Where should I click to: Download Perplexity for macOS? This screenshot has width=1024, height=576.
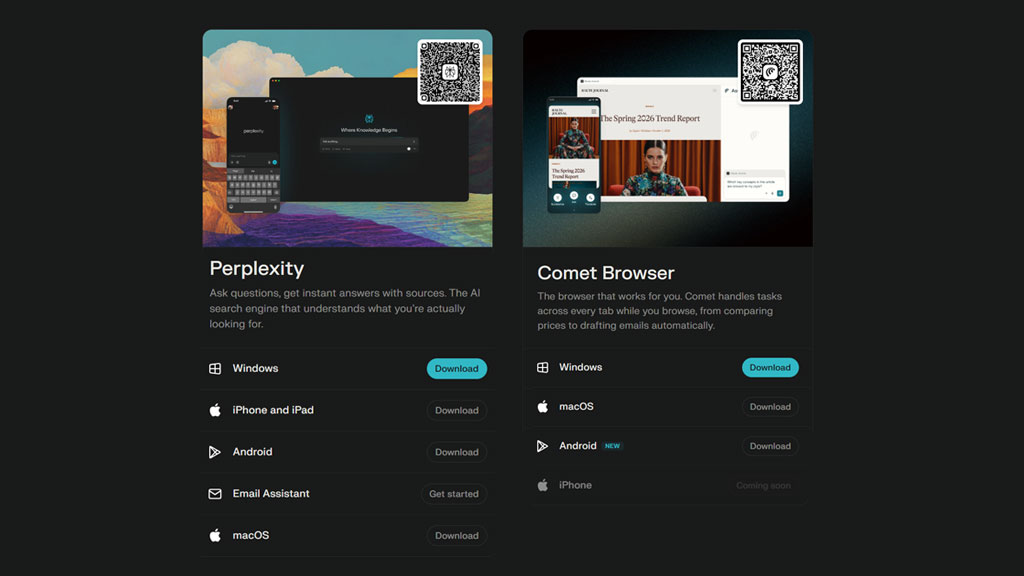[456, 536]
